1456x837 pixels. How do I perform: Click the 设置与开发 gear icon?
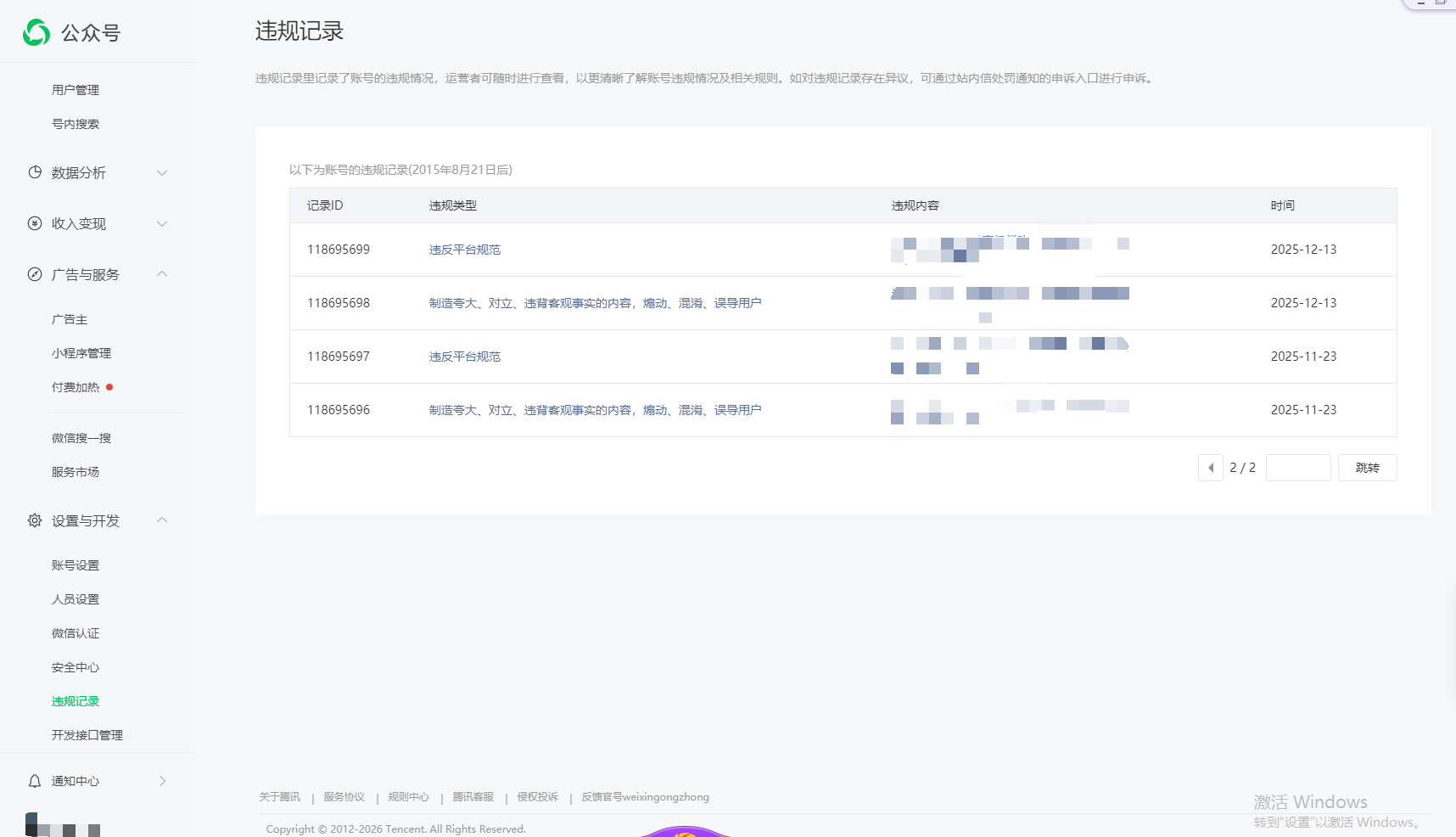pyautogui.click(x=35, y=520)
